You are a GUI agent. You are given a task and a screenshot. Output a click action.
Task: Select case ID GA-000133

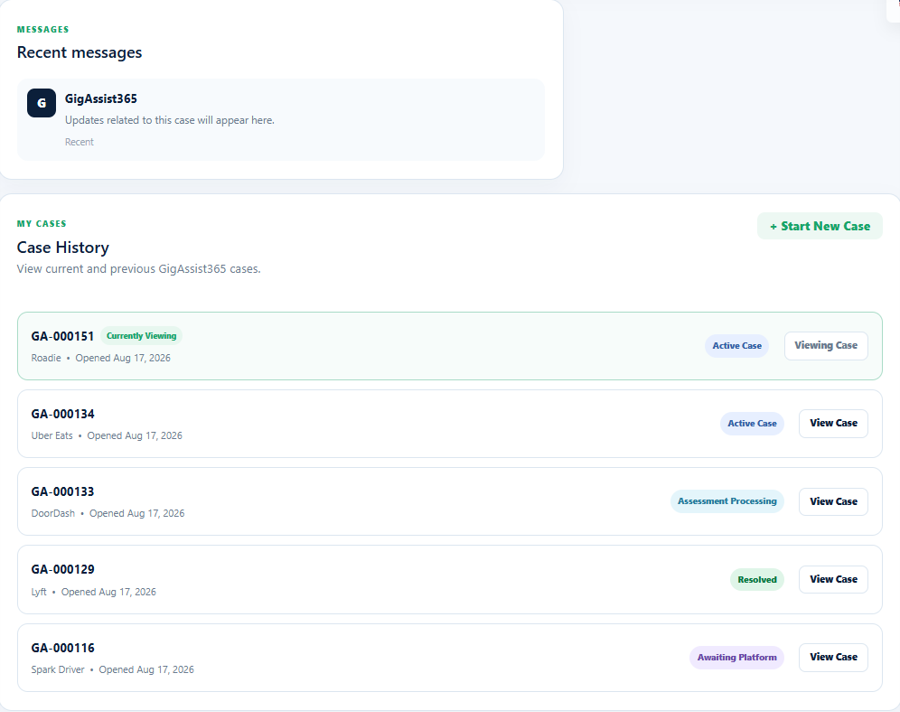pos(63,492)
